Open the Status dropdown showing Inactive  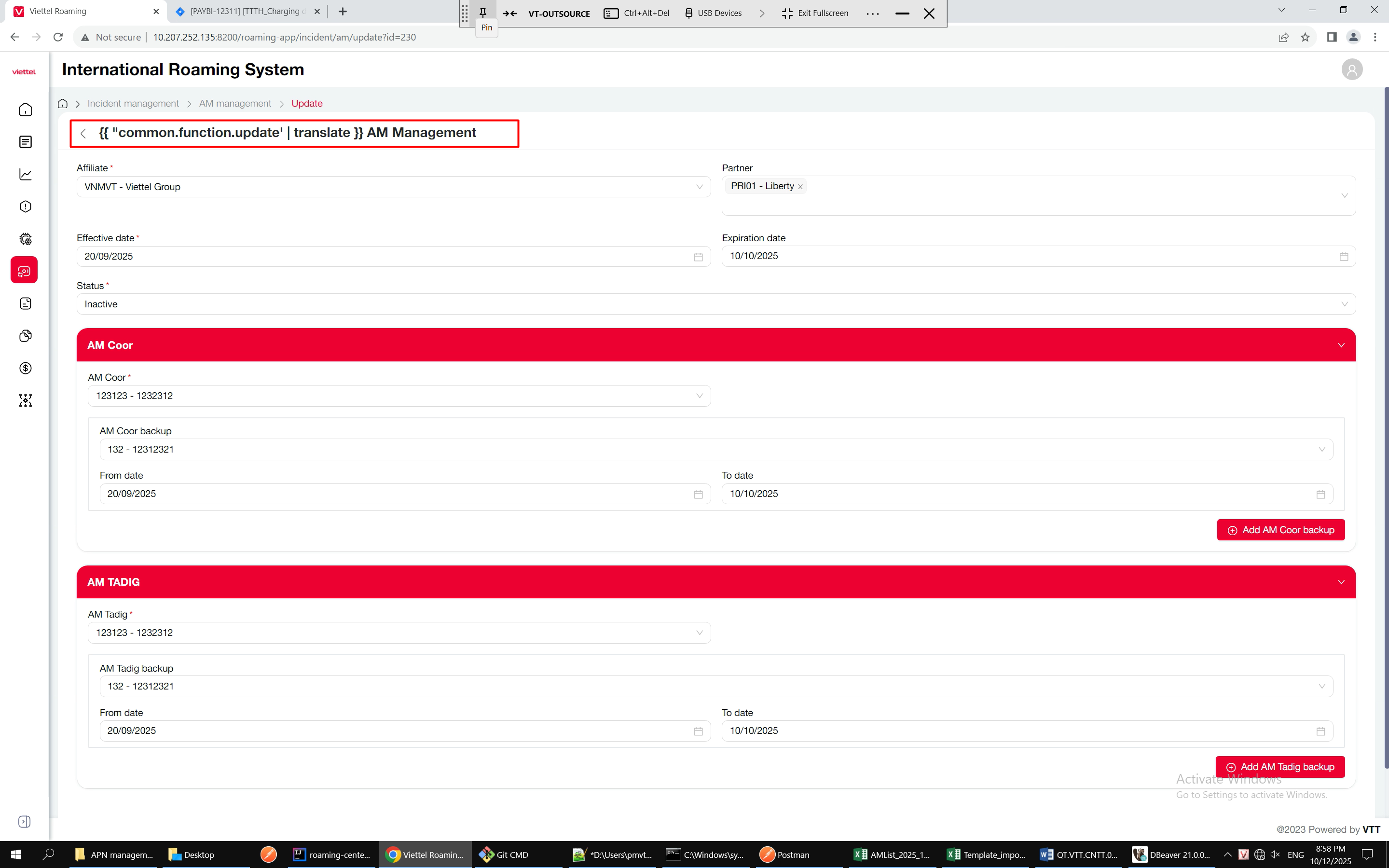pos(715,304)
